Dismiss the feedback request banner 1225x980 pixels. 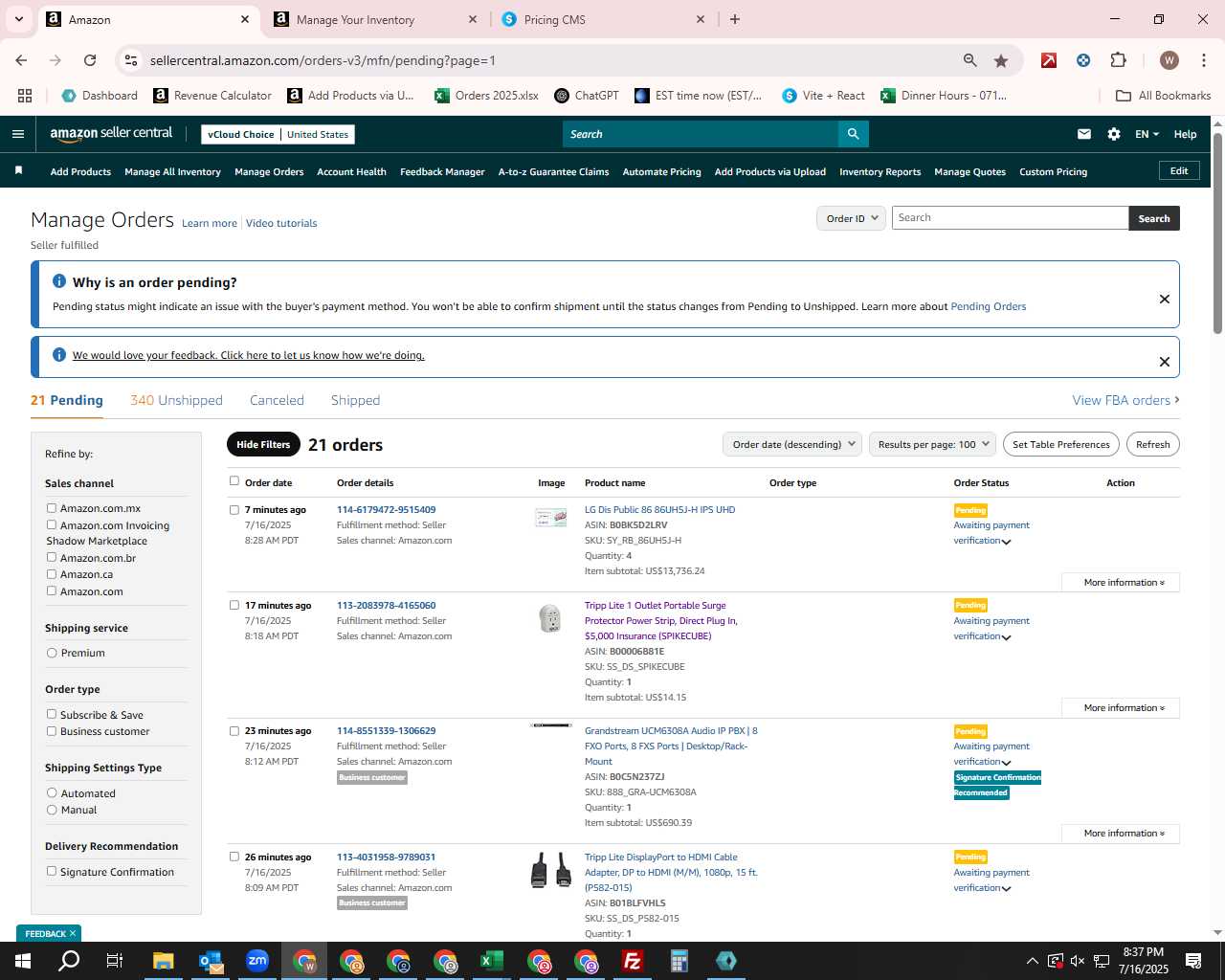1165,362
